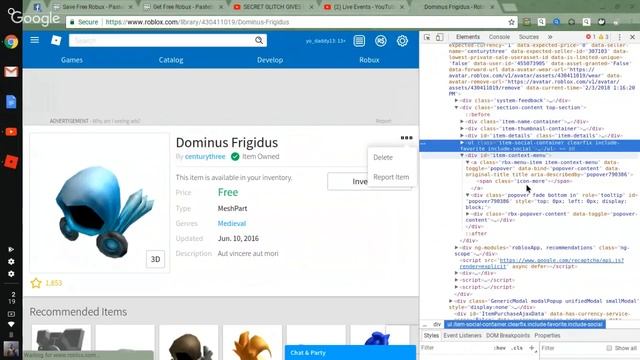Enable the Show all checkbox
This screenshot has width=640, height=360.
[x=609, y=348]
